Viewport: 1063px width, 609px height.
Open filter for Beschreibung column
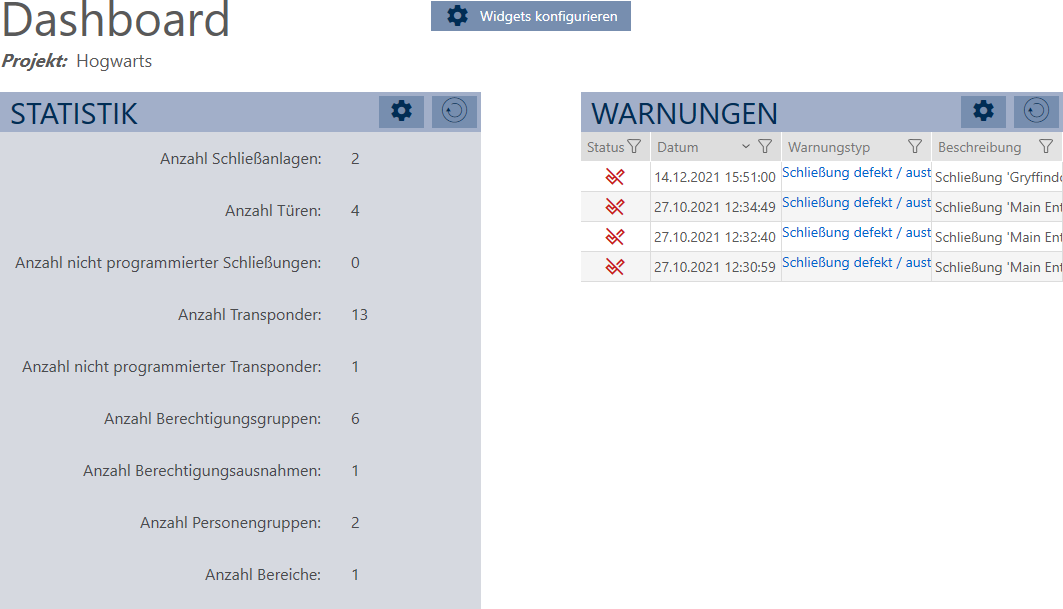tap(1046, 147)
